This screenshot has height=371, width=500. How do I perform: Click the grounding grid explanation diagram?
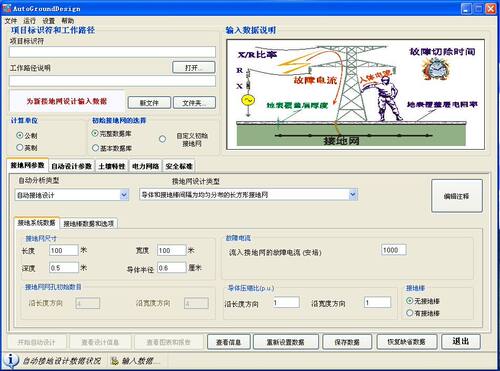[x=356, y=94]
